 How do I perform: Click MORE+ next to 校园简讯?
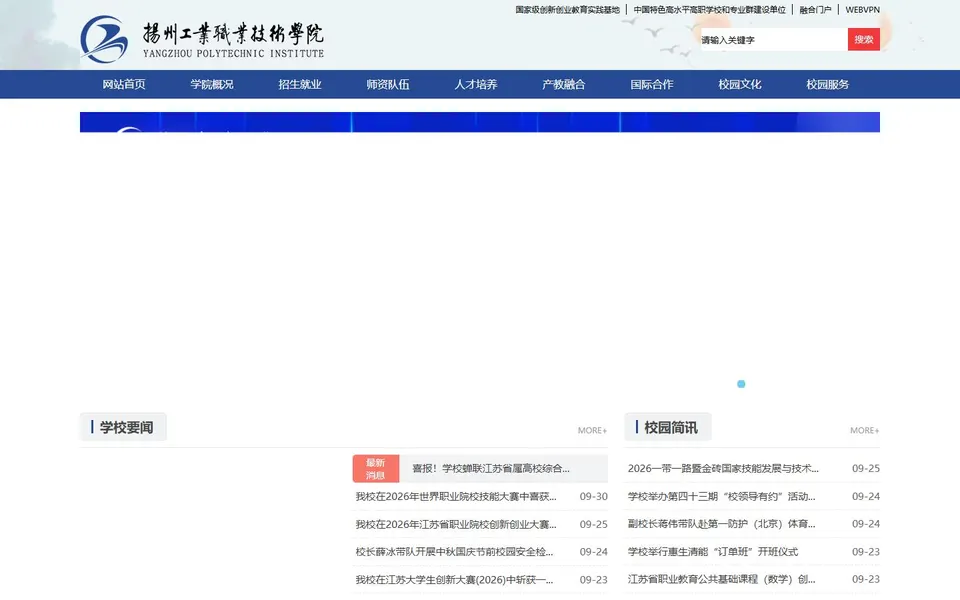[864, 430]
